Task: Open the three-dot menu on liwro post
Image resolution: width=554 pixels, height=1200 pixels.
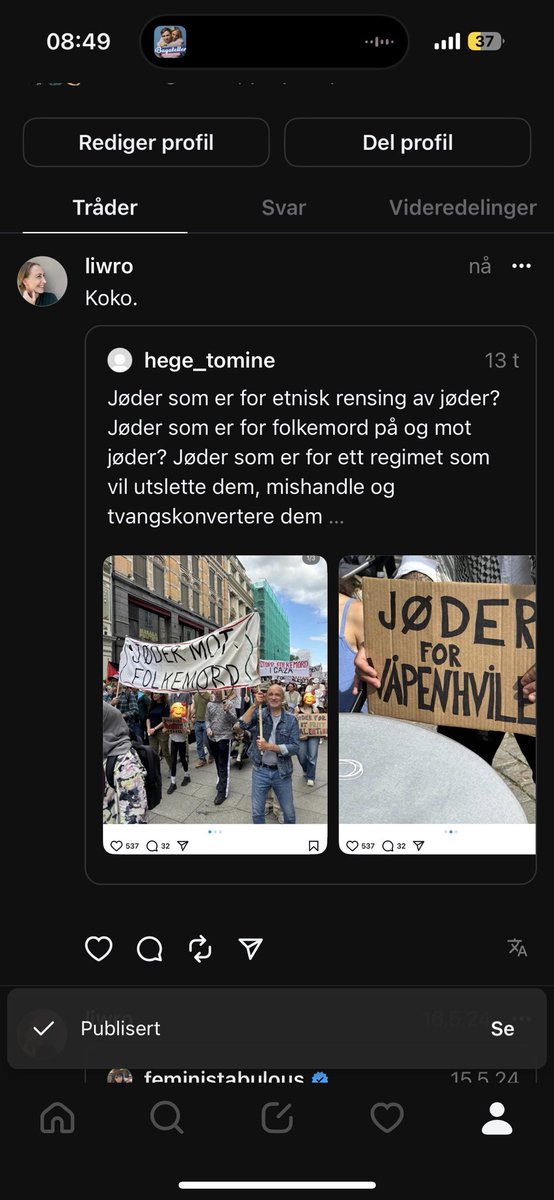Action: coord(521,266)
